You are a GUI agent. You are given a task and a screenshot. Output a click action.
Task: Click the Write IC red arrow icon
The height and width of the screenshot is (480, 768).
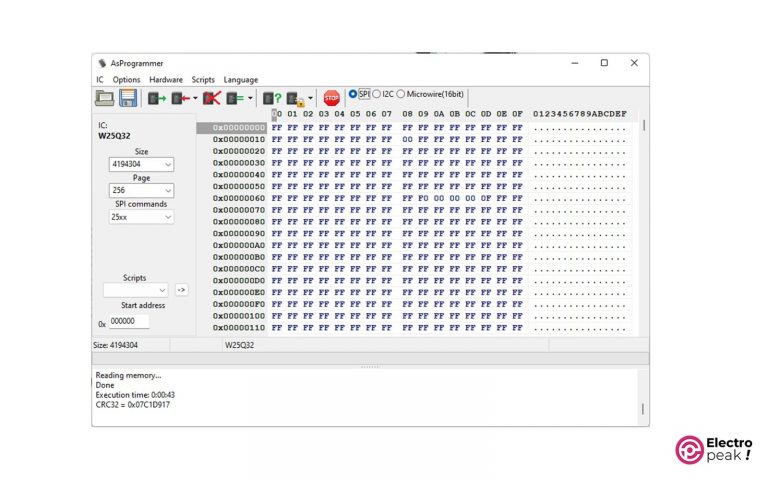point(180,98)
